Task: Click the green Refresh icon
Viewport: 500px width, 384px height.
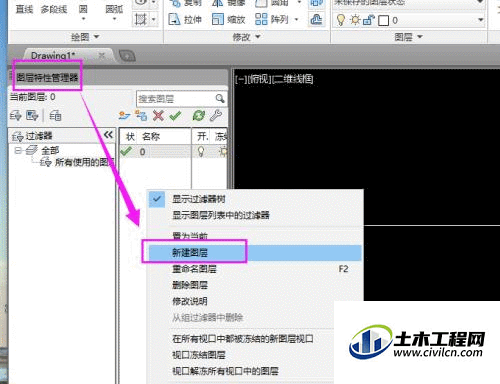Action: [199, 116]
